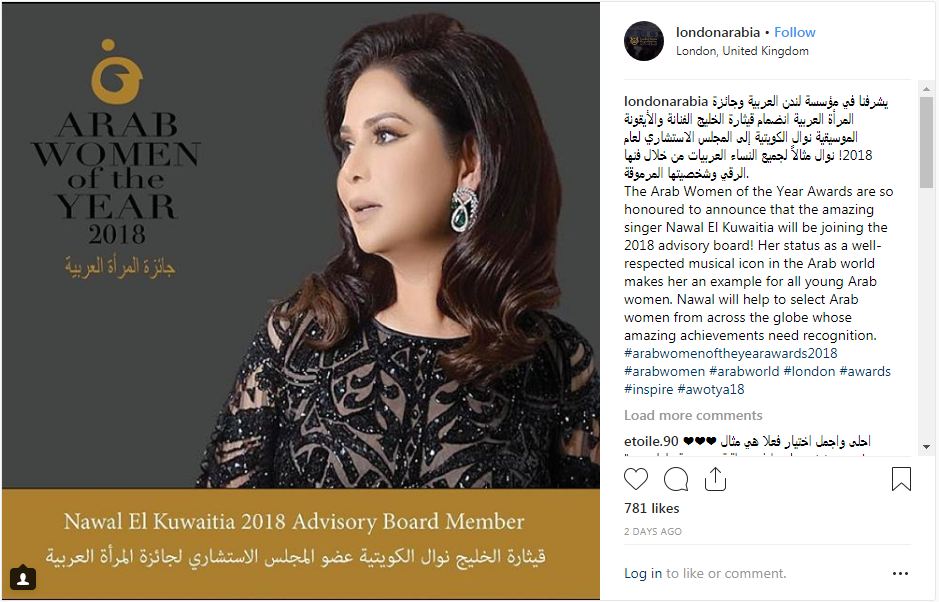Click comments scrollbar down arrow
Viewport: 939px width, 602px height.
pyautogui.click(x=926, y=447)
